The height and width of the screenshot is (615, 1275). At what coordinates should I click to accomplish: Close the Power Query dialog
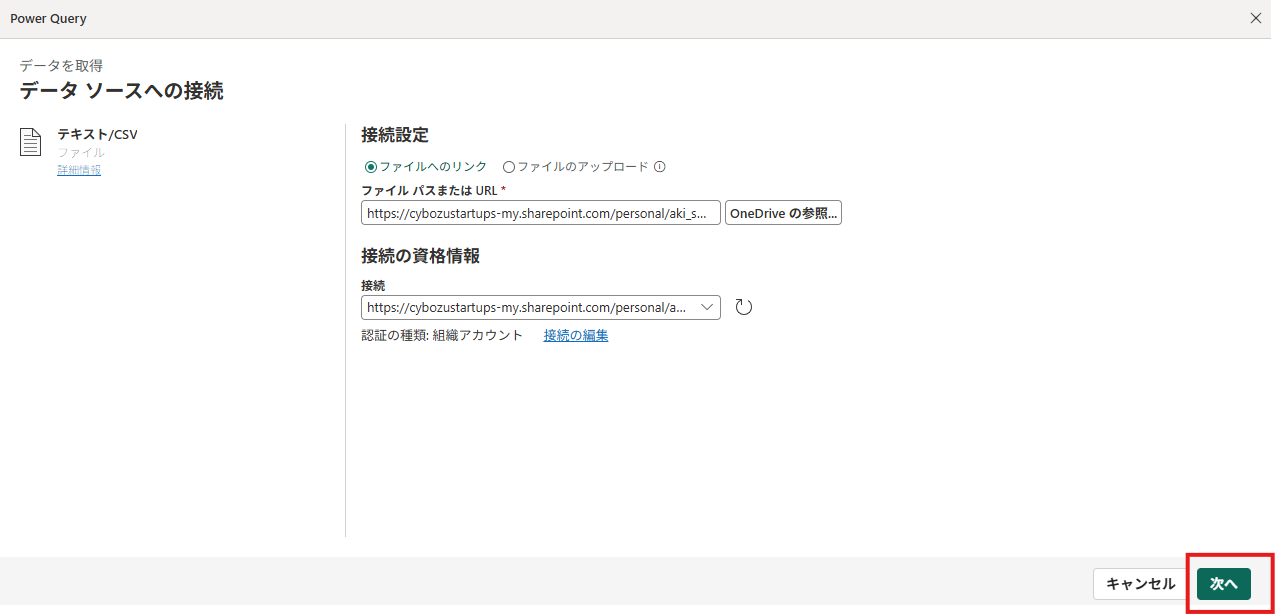coord(1256,18)
